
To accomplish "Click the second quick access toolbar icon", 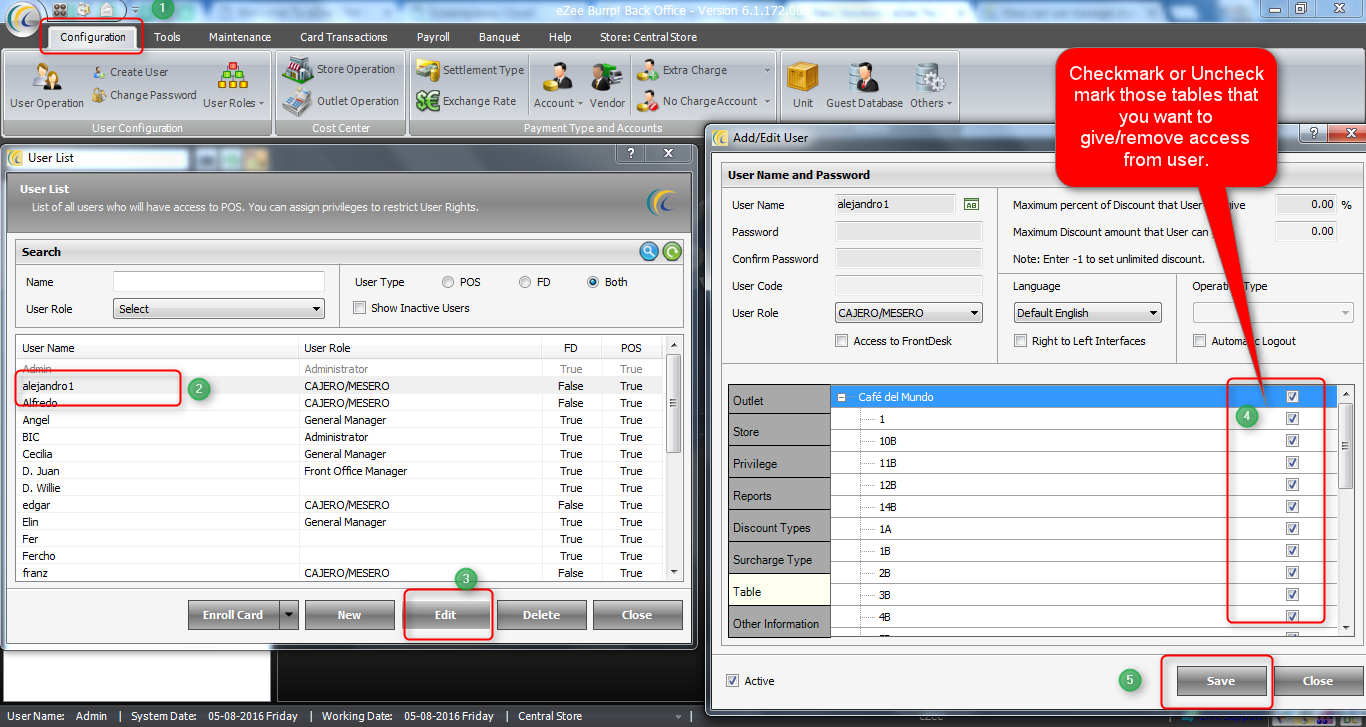I will (83, 9).
